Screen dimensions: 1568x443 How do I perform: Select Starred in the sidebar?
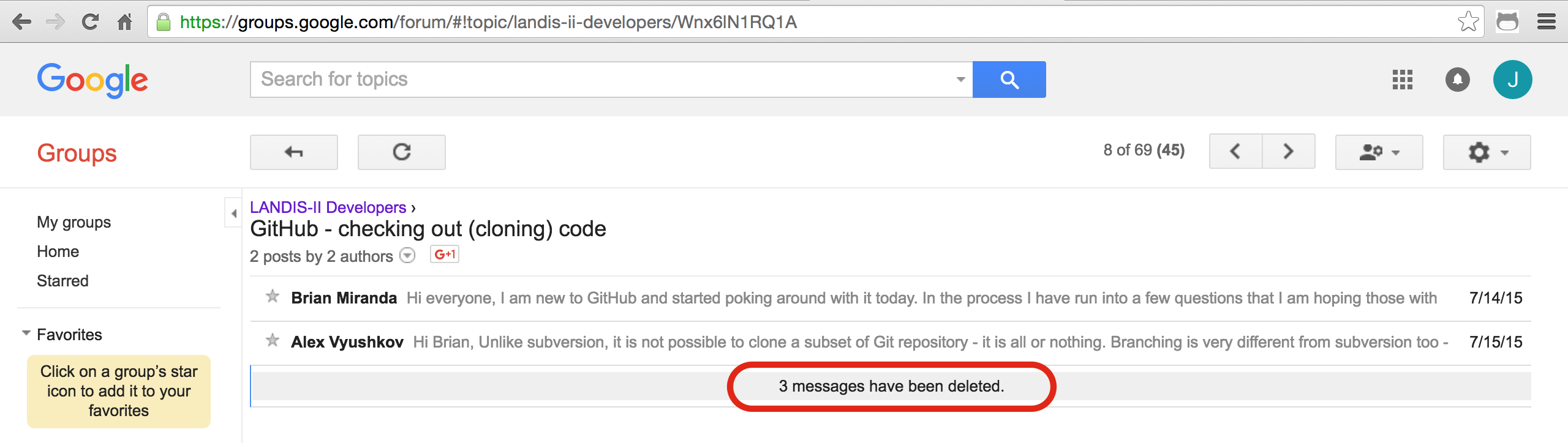tap(62, 281)
